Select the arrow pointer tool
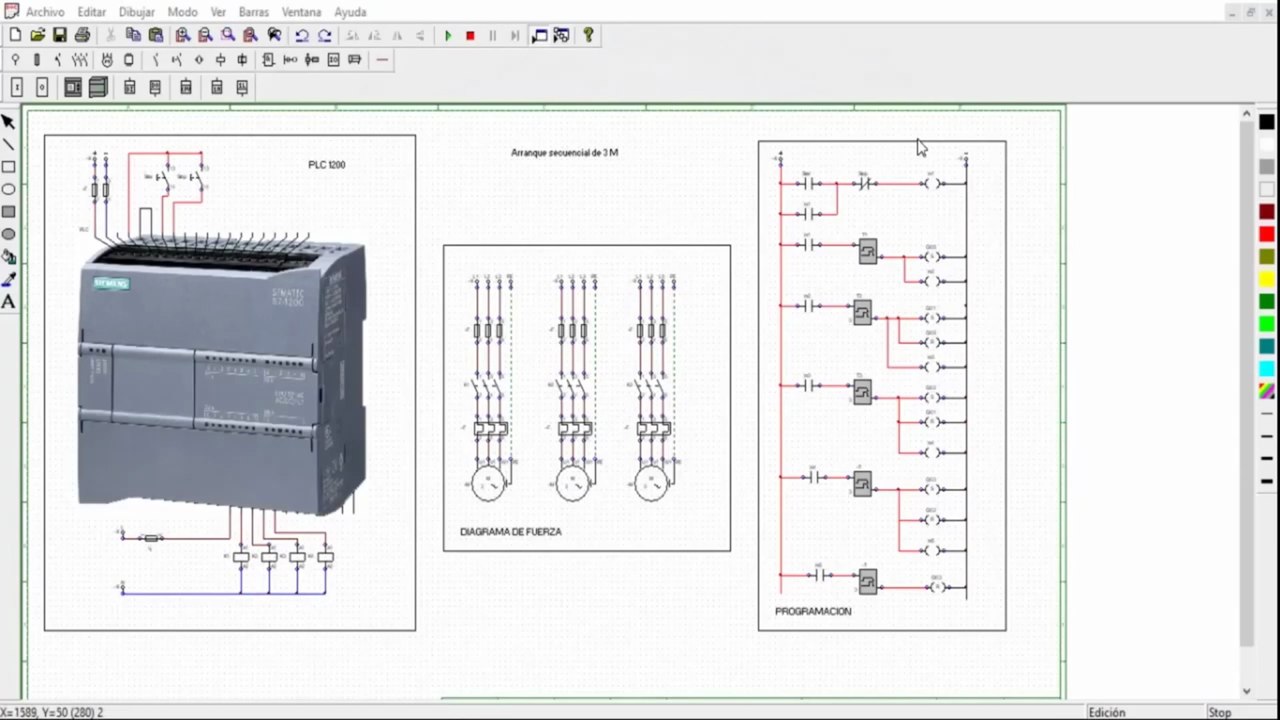Screen dimensions: 1280x720 click(x=8, y=122)
